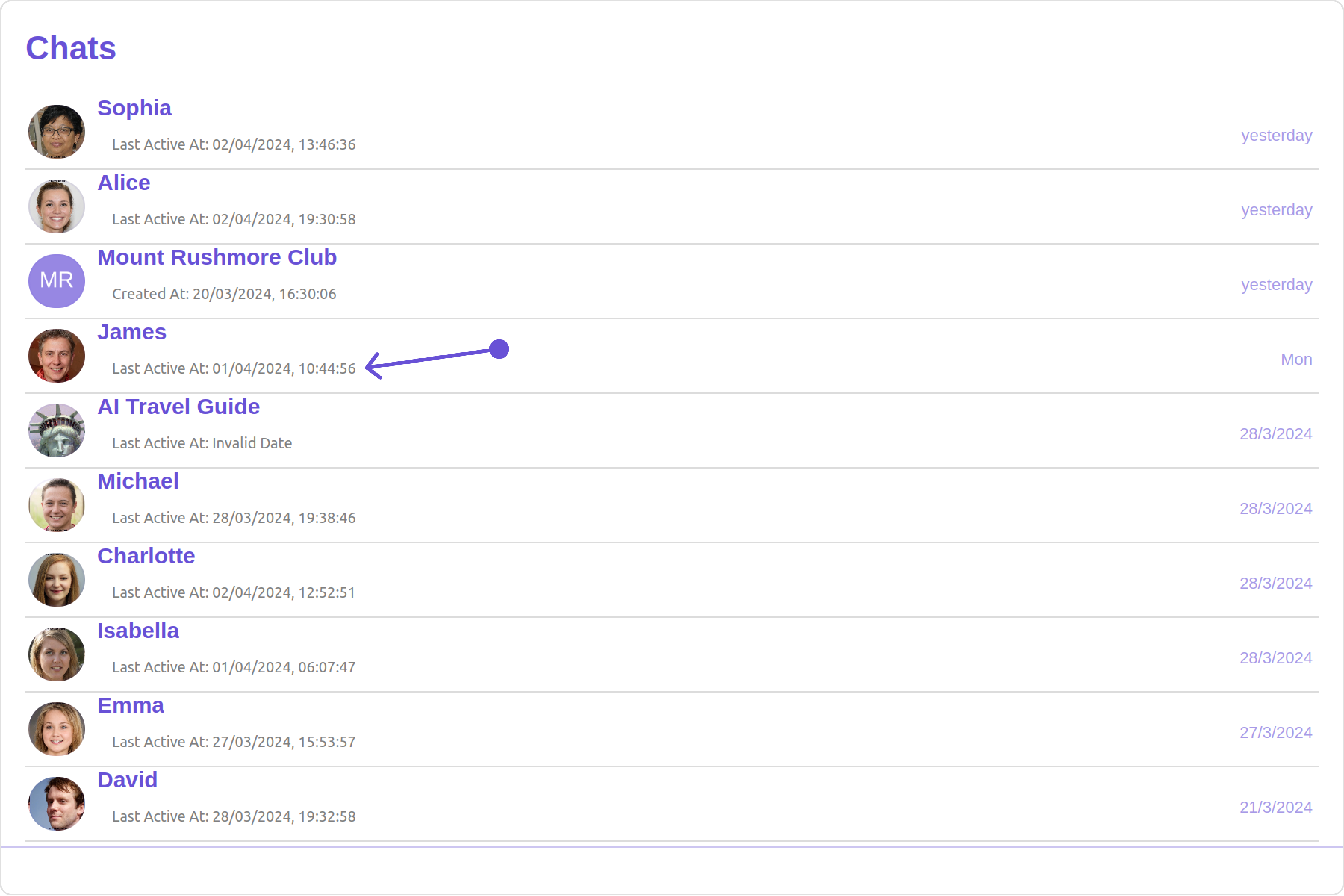The height and width of the screenshot is (896, 1344).
Task: Click the MR group avatar circle
Action: (57, 281)
